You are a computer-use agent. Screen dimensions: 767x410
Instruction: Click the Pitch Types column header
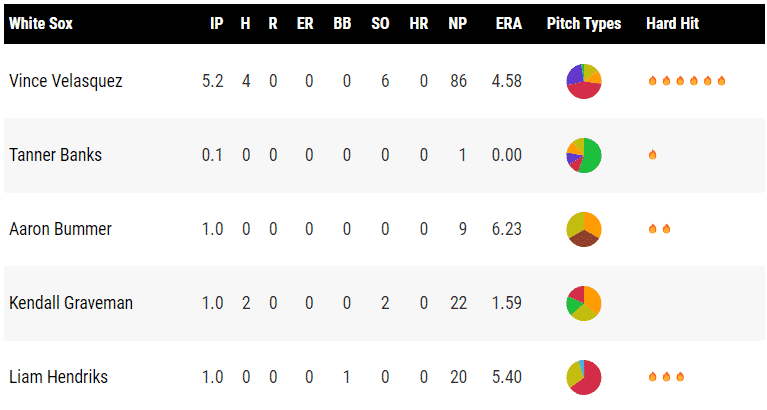click(583, 23)
